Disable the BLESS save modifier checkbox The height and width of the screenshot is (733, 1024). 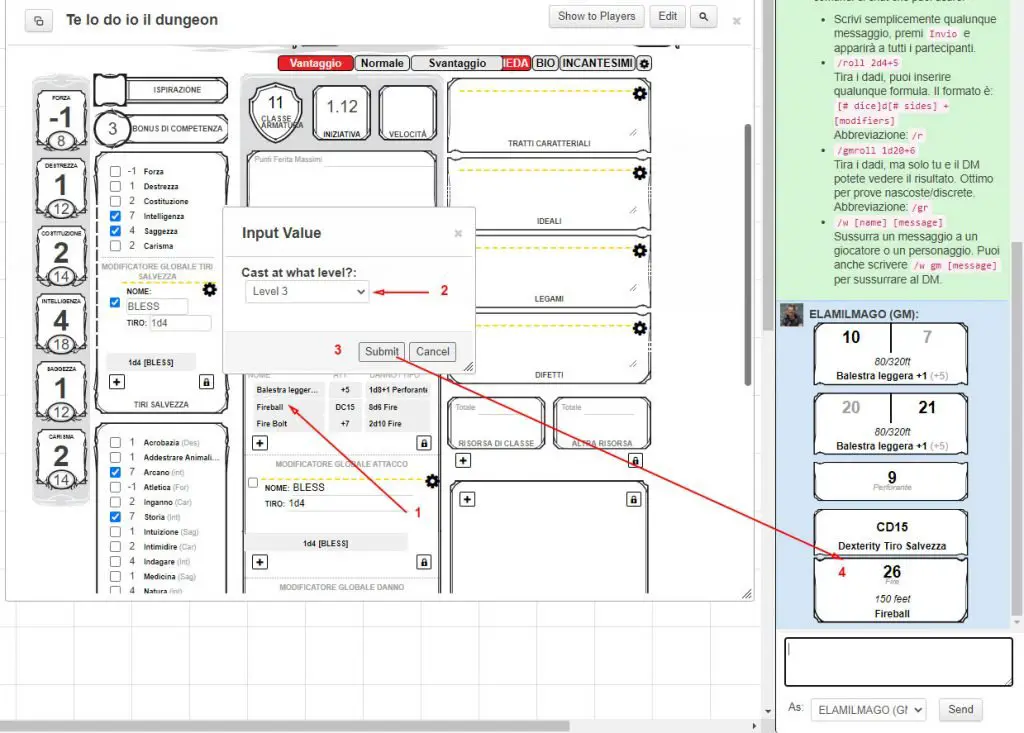click(x=115, y=302)
